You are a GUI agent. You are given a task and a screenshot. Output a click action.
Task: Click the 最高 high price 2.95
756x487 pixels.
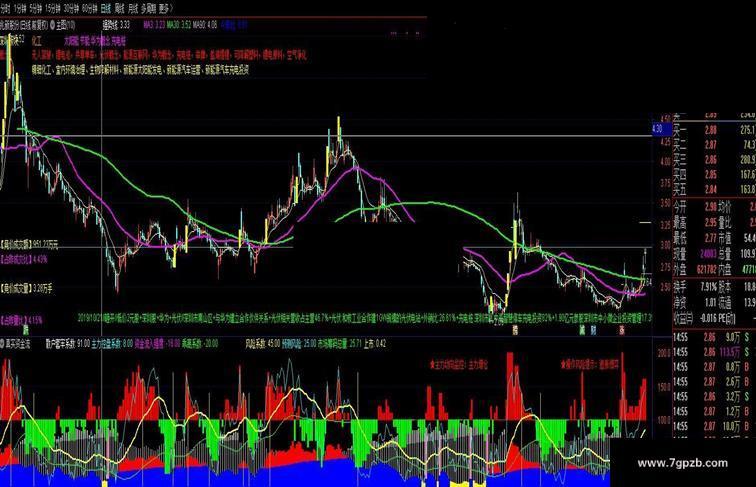pos(710,222)
